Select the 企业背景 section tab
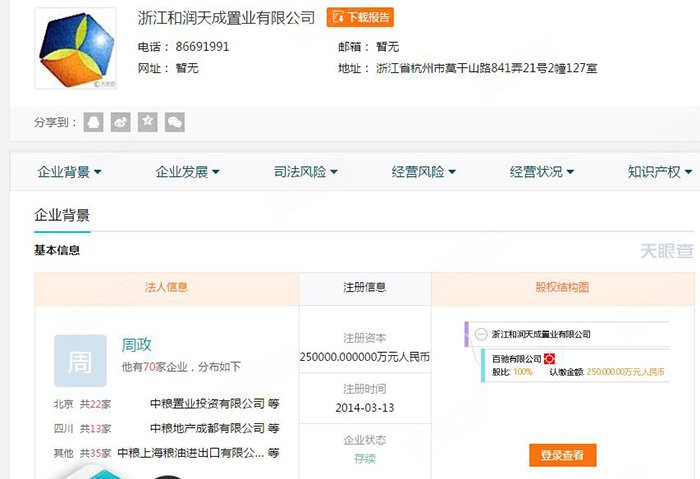Screen dimensions: 700x479 pos(62,216)
